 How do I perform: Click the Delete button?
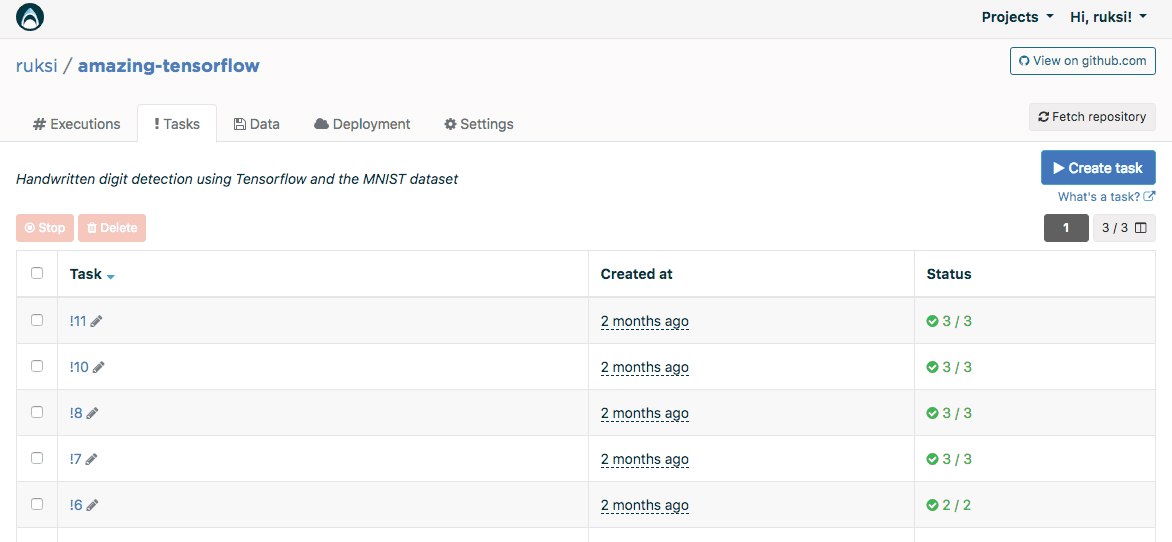click(x=112, y=228)
